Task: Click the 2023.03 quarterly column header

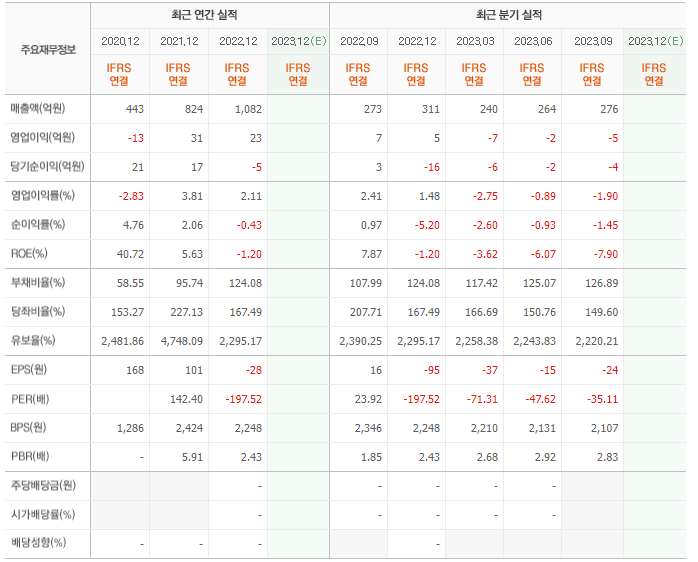Action: [x=475, y=41]
